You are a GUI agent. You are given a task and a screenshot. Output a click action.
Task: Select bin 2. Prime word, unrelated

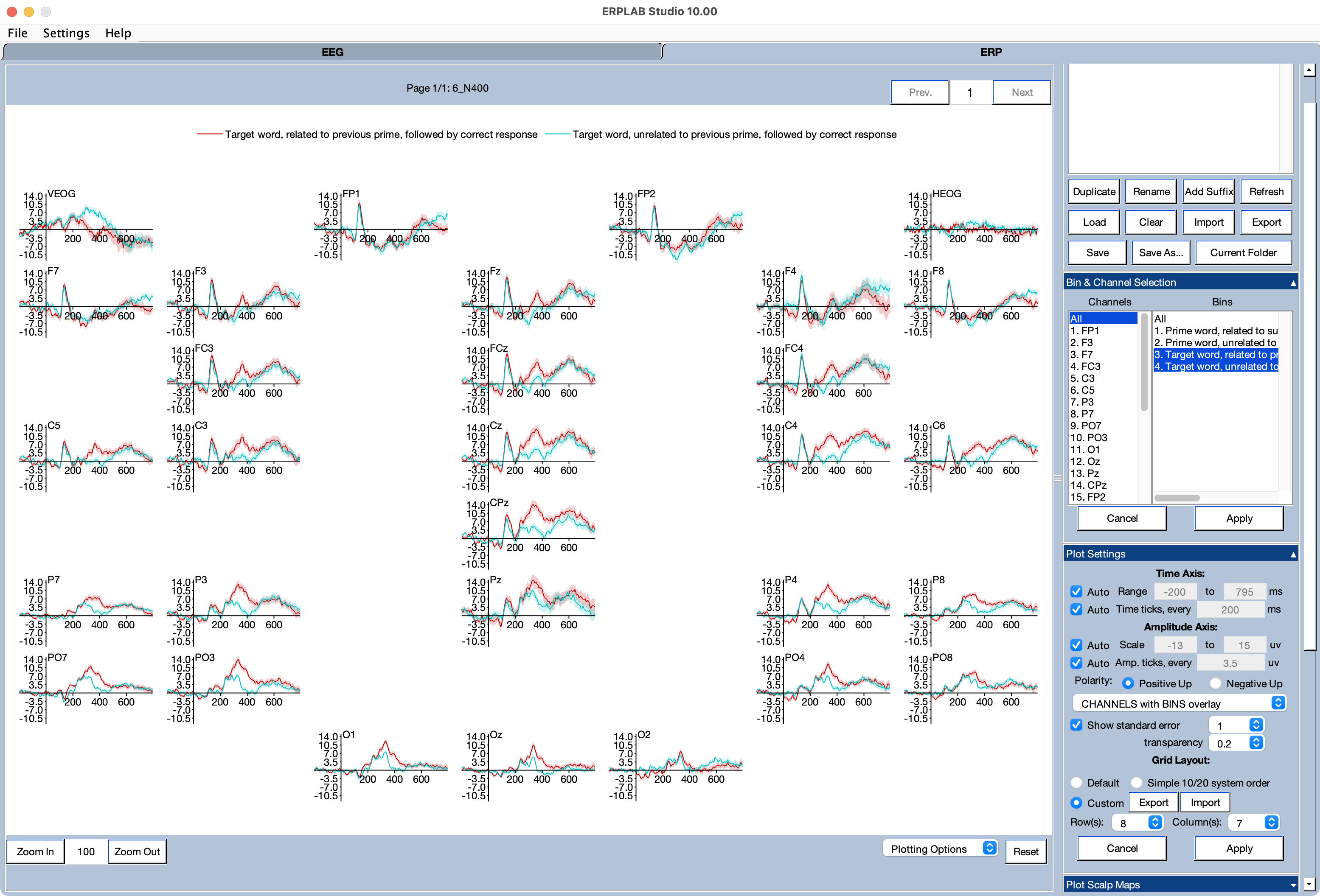1216,342
